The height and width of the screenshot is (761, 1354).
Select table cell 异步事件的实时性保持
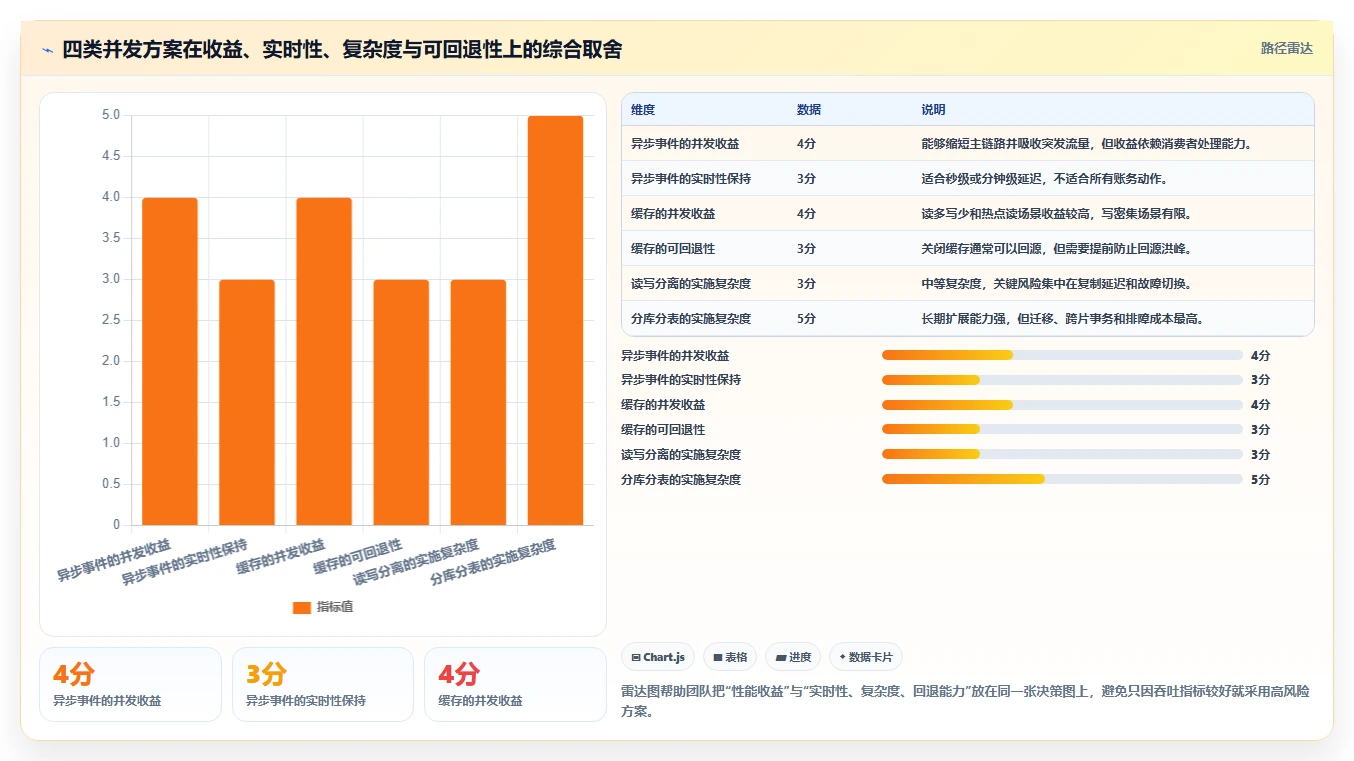[691, 179]
